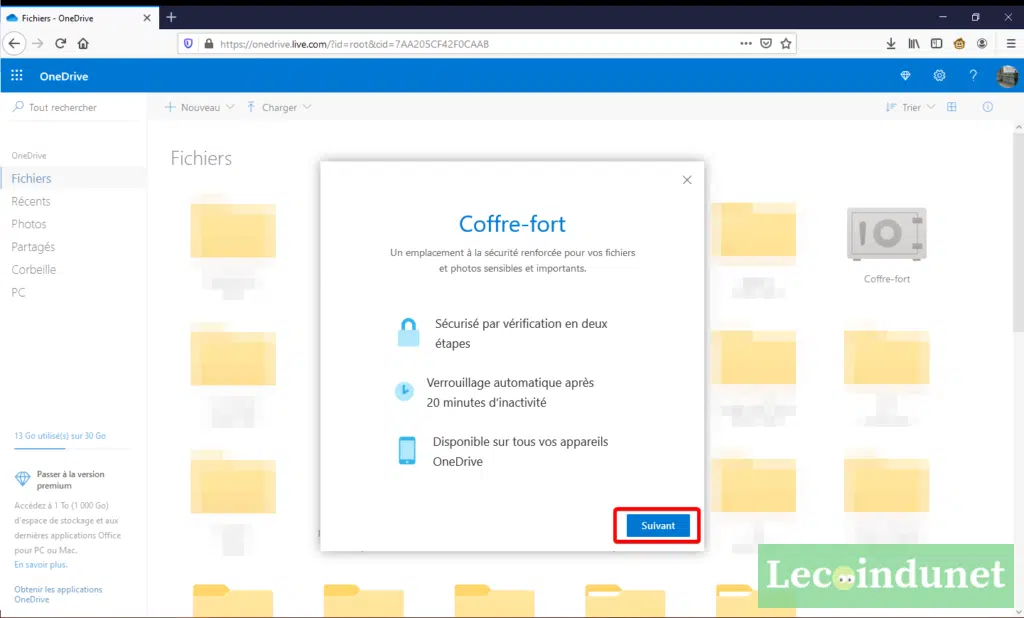Click the OneDrive header title
1024x618 pixels.
pyautogui.click(x=64, y=76)
